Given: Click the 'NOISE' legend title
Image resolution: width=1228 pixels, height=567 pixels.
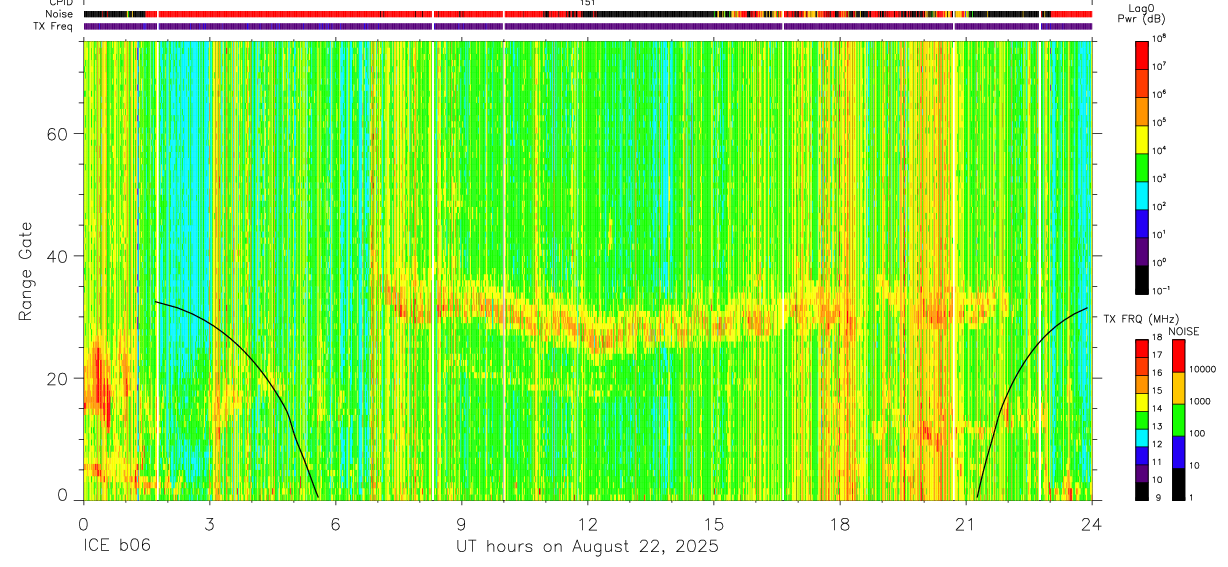Looking at the screenshot, I should click(x=1184, y=331).
